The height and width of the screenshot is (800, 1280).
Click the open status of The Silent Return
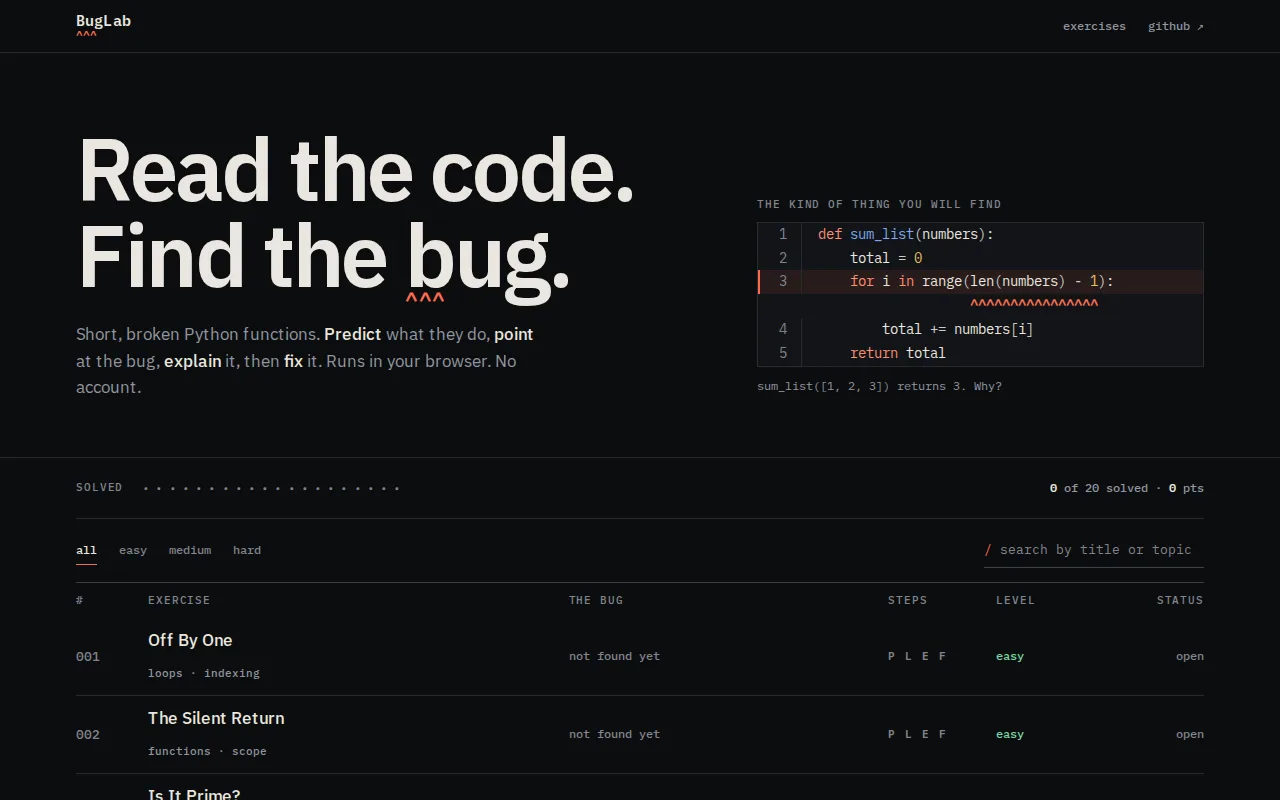tap(1190, 735)
